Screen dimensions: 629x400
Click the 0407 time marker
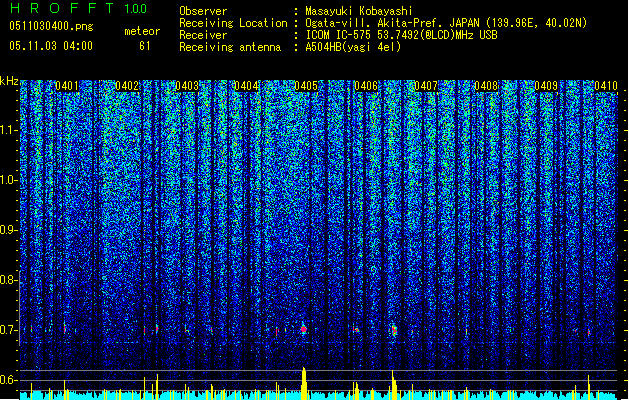tap(426, 86)
